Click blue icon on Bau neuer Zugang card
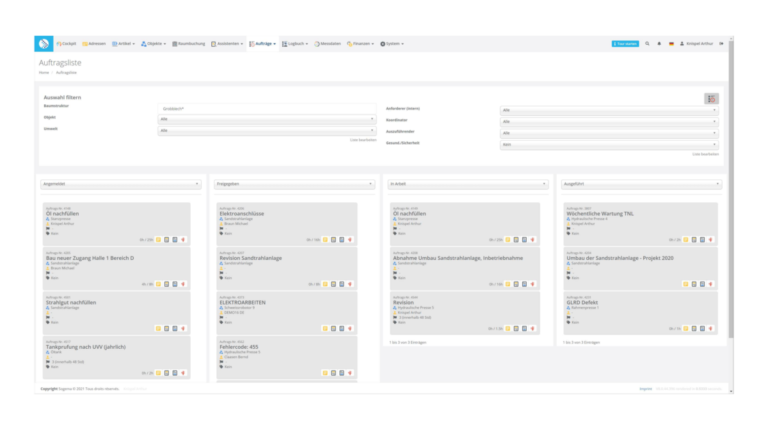This screenshot has height=432, width=768. pos(175,284)
